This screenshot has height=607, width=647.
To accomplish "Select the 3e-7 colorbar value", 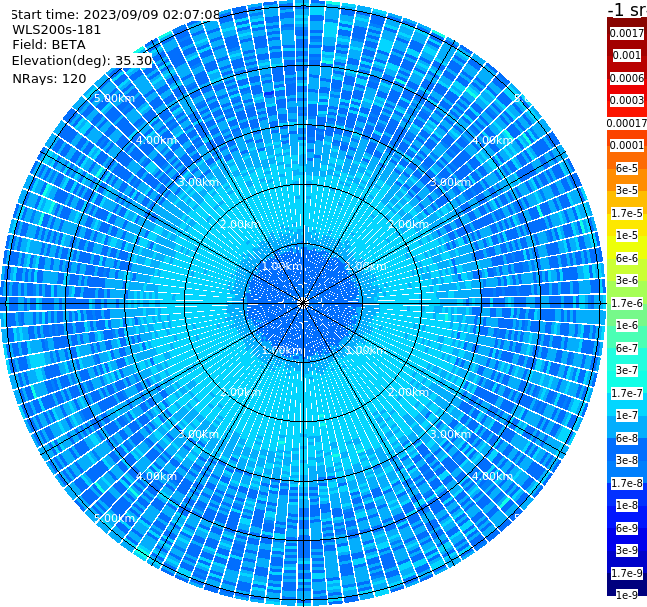I will [627, 370].
